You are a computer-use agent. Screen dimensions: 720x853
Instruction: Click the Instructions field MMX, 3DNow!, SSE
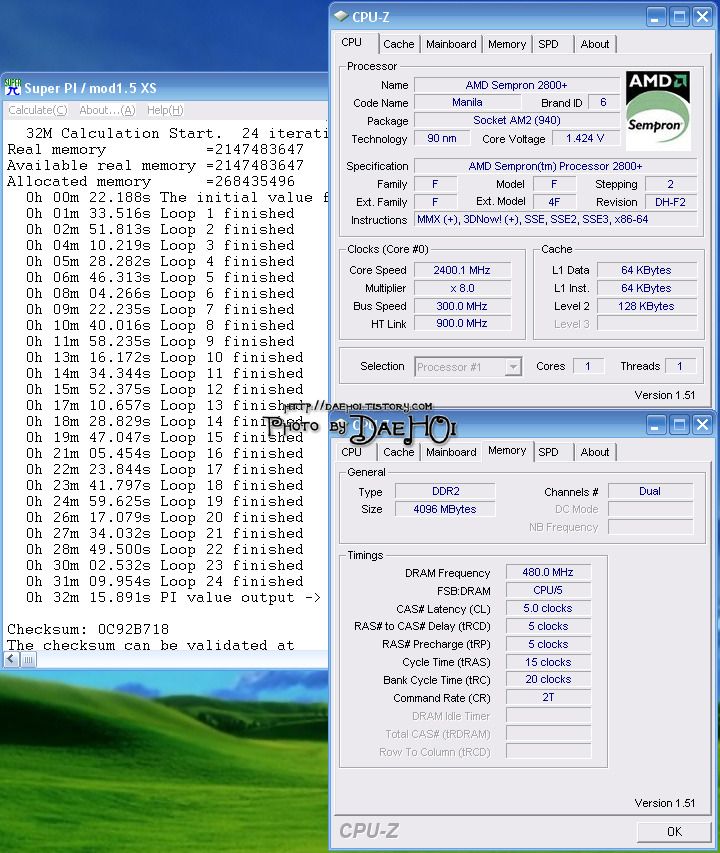556,219
